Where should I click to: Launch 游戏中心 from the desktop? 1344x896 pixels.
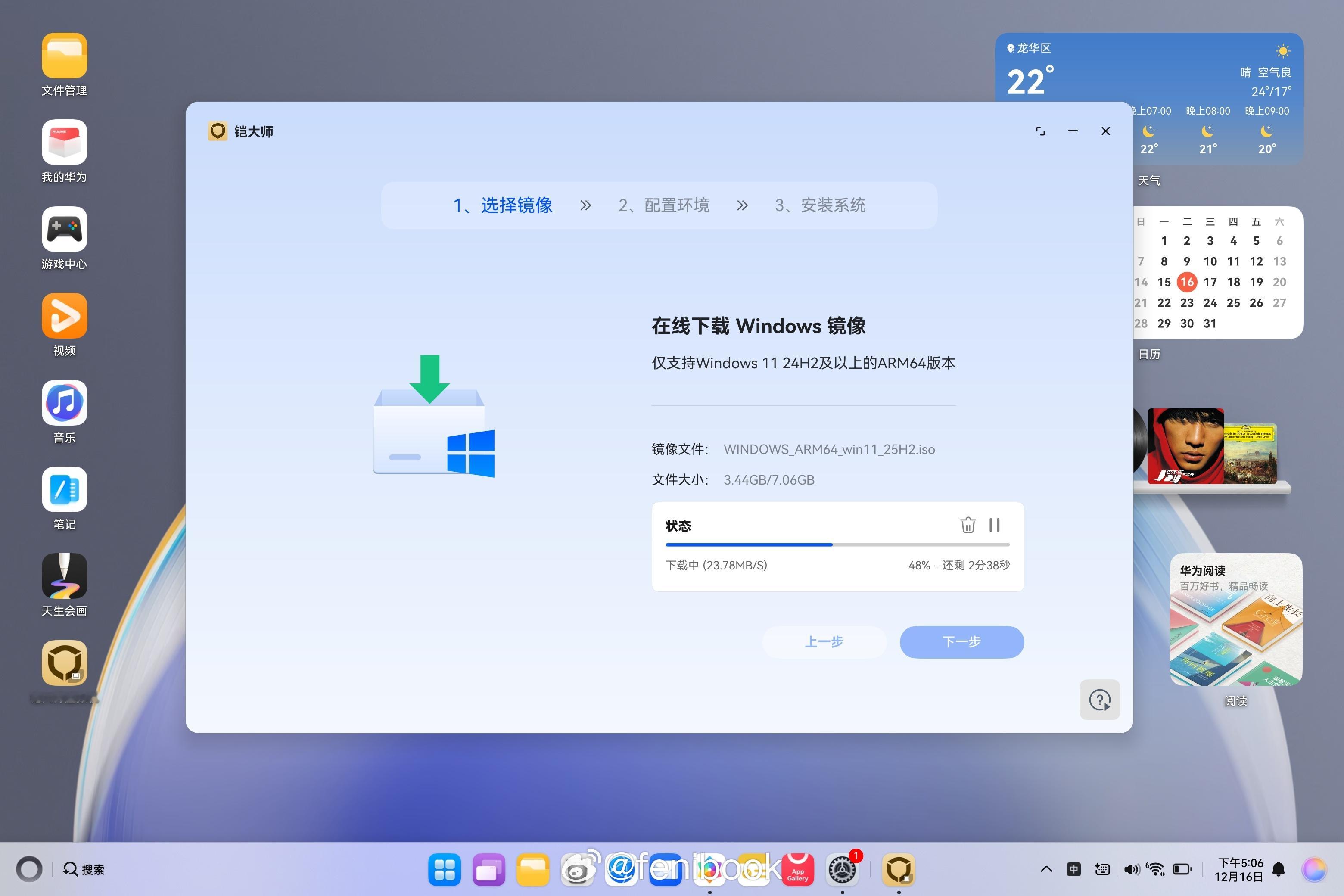tap(64, 229)
